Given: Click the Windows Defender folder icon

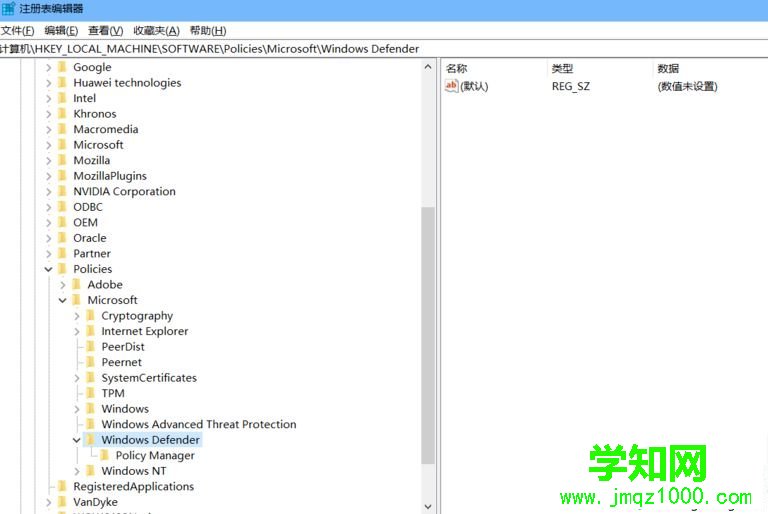Looking at the screenshot, I should pyautogui.click(x=91, y=440).
